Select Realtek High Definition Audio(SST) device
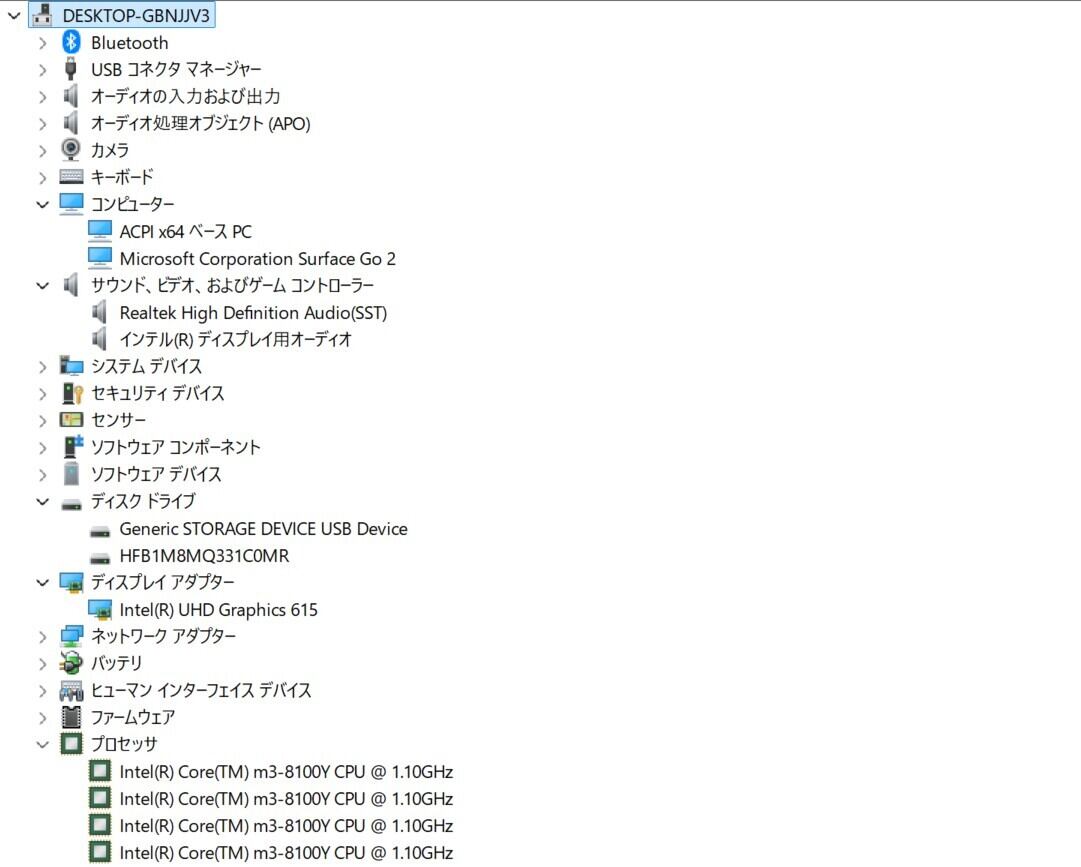Image resolution: width=1081 pixels, height=867 pixels. point(253,313)
